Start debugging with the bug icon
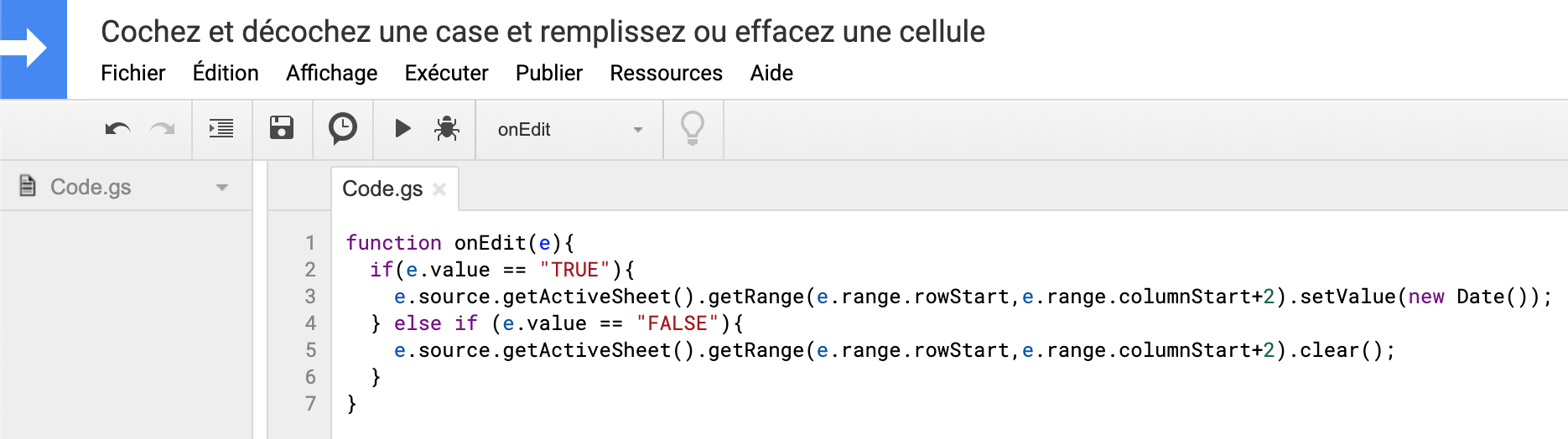This screenshot has width=1568, height=439. point(446,129)
